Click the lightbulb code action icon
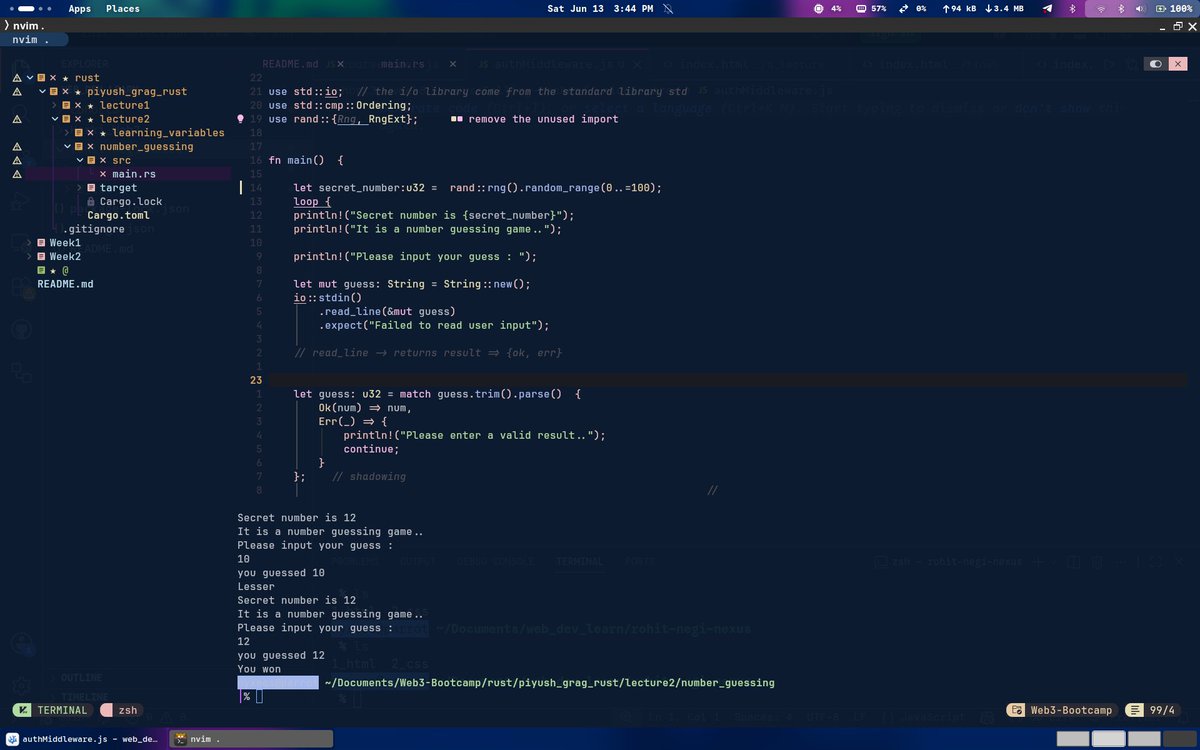 [240, 119]
